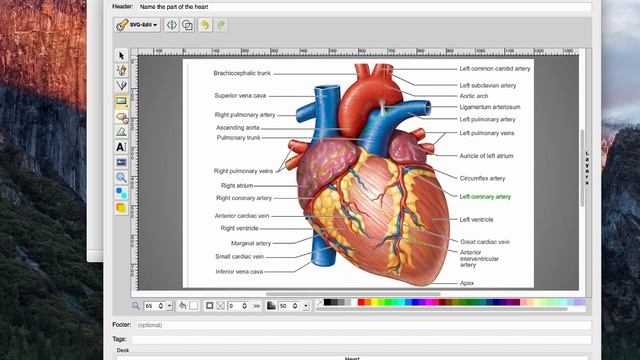Select the ellipse shape tool
The height and width of the screenshot is (360, 640).
pos(121,117)
